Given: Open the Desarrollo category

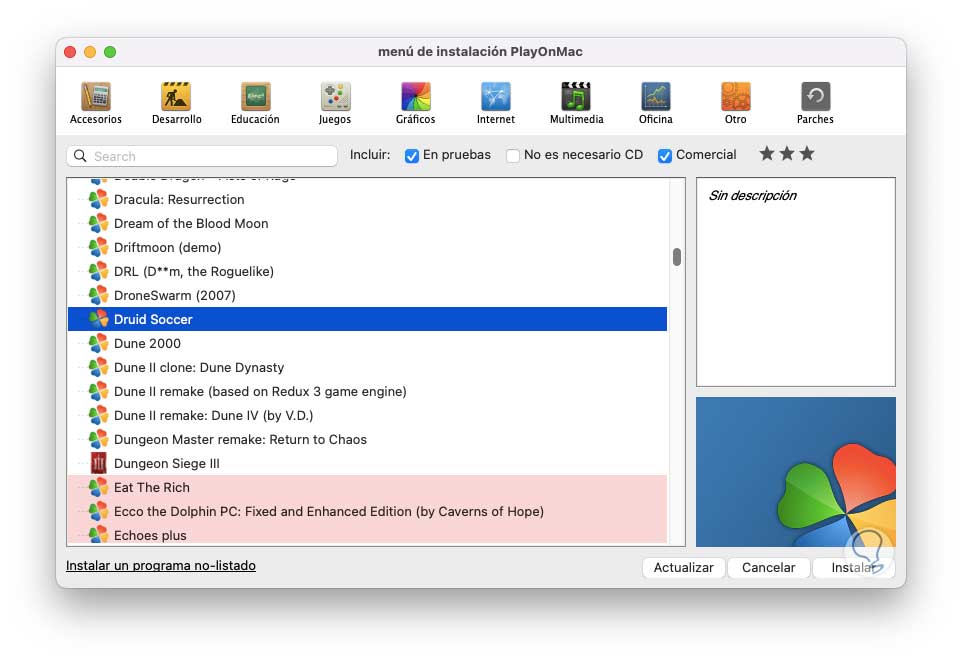Looking at the screenshot, I should [176, 102].
